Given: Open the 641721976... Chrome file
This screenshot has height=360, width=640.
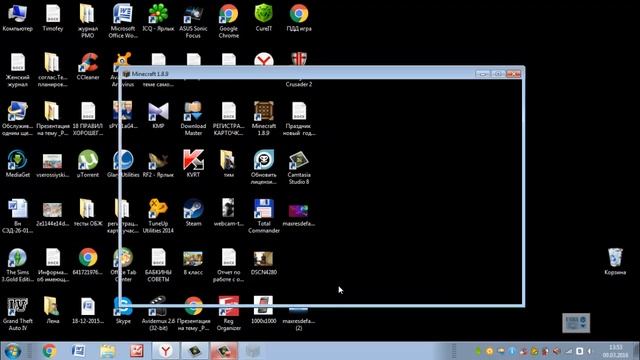Looking at the screenshot, I should click(x=88, y=261).
